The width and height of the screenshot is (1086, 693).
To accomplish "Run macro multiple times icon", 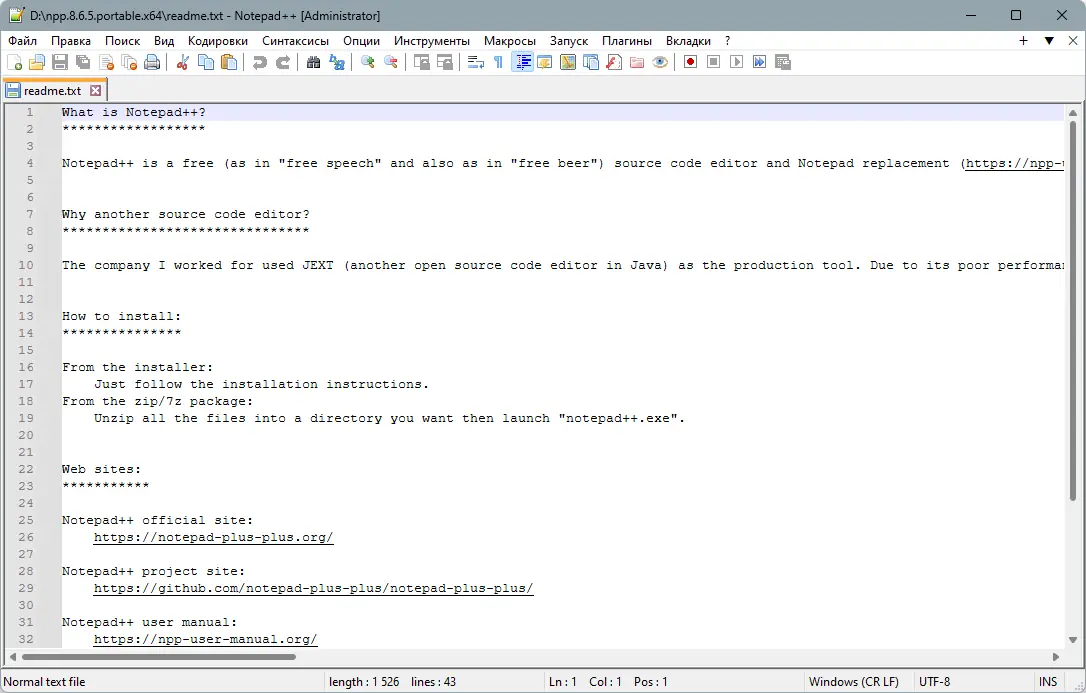I will (x=760, y=62).
